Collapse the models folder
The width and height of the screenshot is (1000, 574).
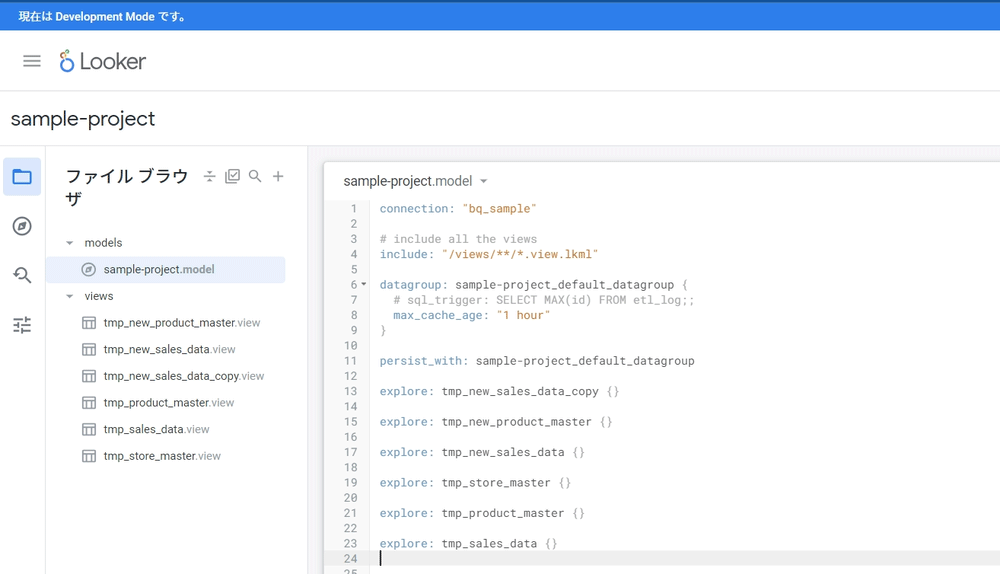coord(70,243)
